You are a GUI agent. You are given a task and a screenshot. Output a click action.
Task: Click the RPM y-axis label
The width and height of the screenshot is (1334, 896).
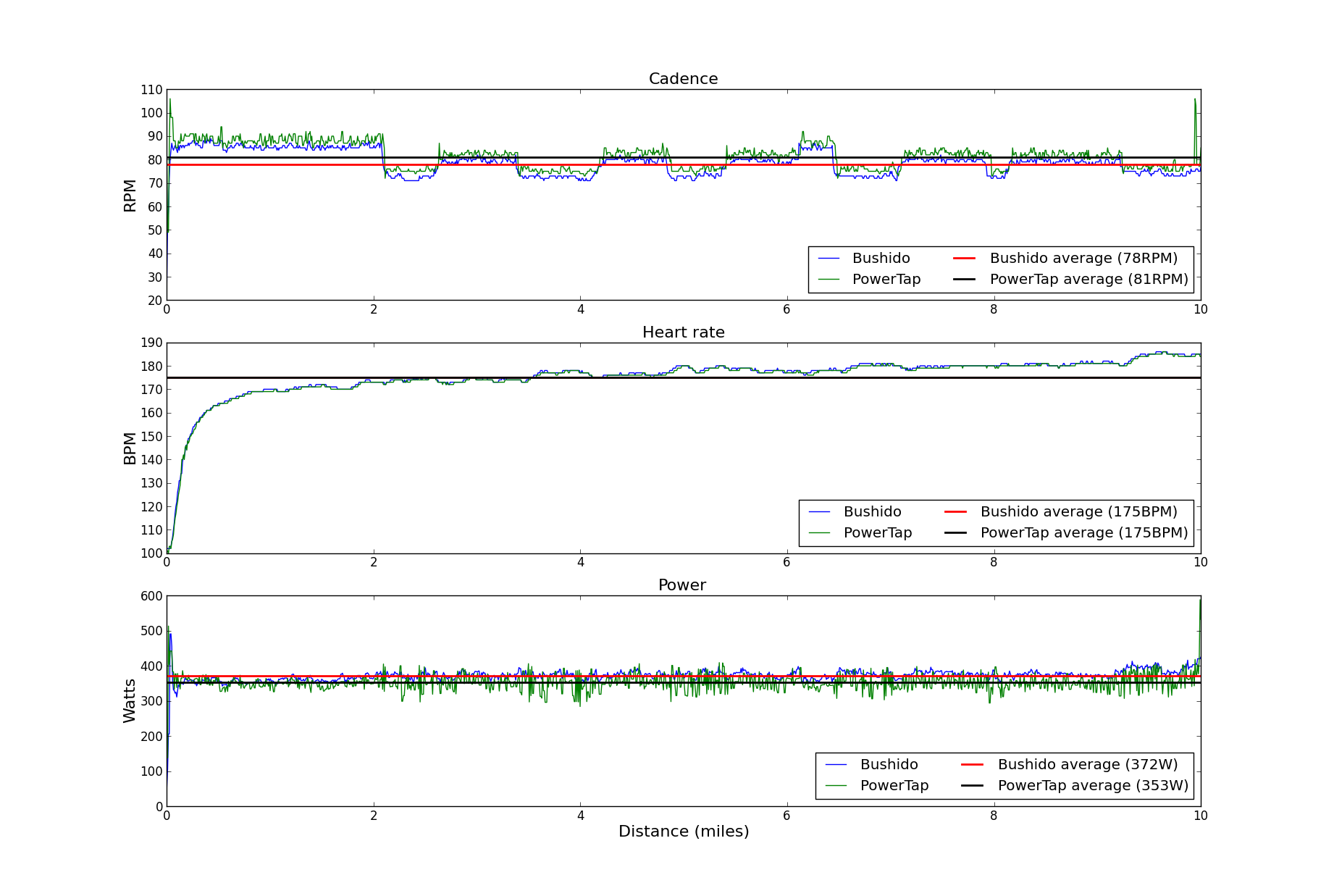(x=130, y=195)
